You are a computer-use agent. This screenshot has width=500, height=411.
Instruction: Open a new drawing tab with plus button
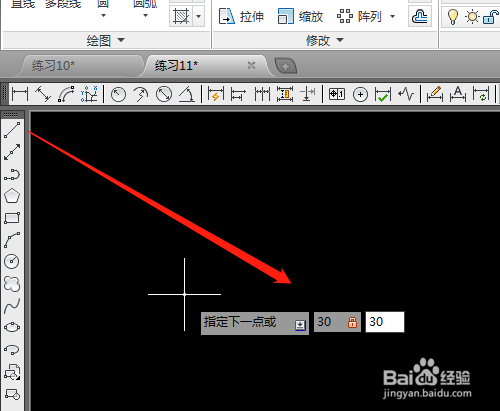click(286, 66)
